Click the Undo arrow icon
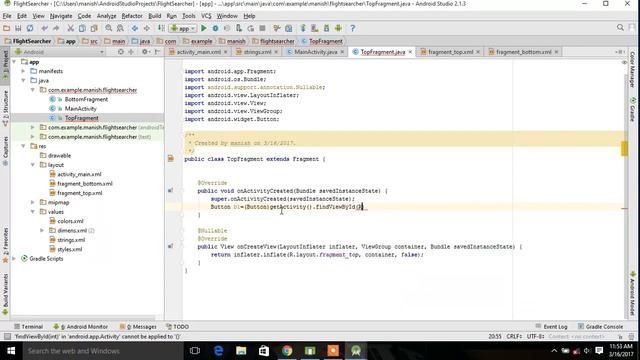The image size is (640, 360). [x=44, y=28]
